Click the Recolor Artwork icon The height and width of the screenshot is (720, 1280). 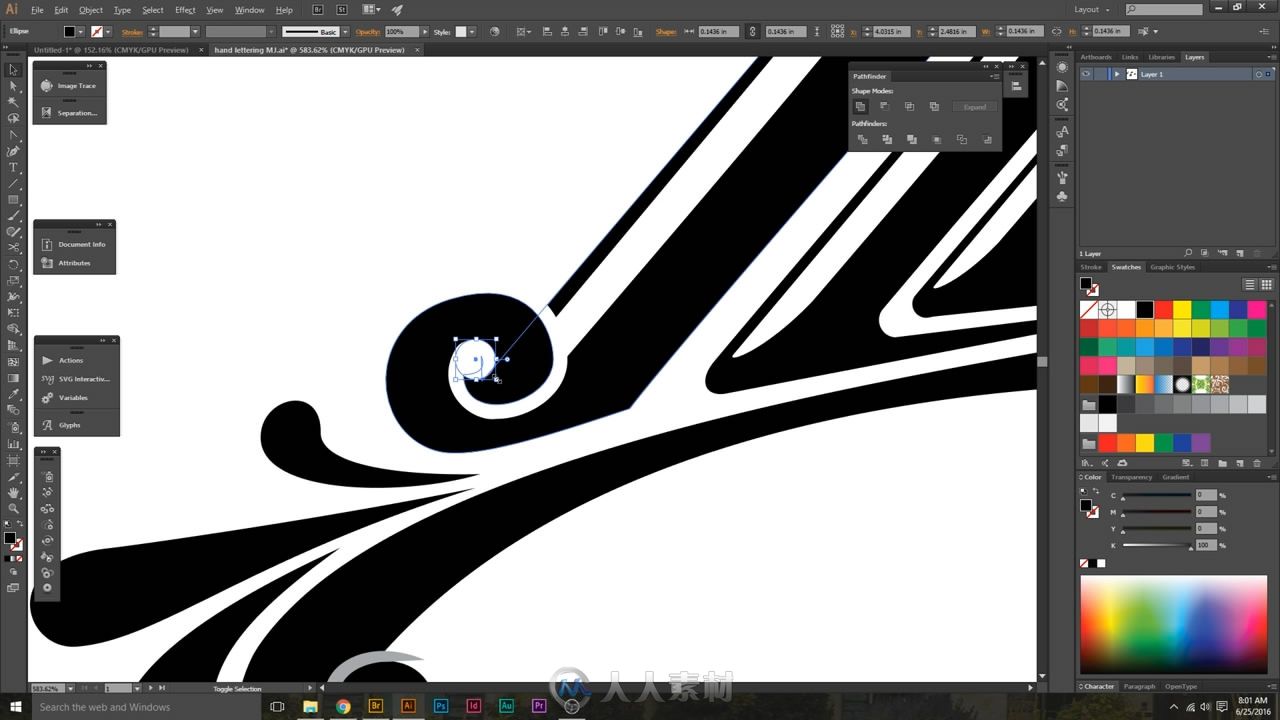[x=495, y=32]
